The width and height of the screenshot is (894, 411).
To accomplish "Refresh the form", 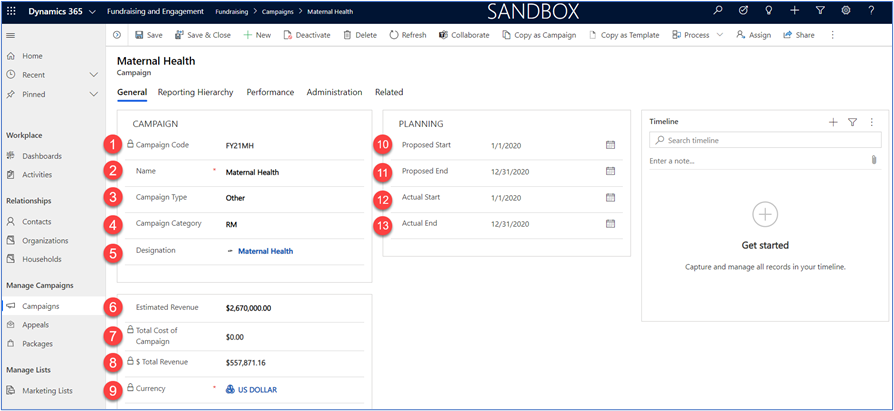I will pyautogui.click(x=408, y=35).
